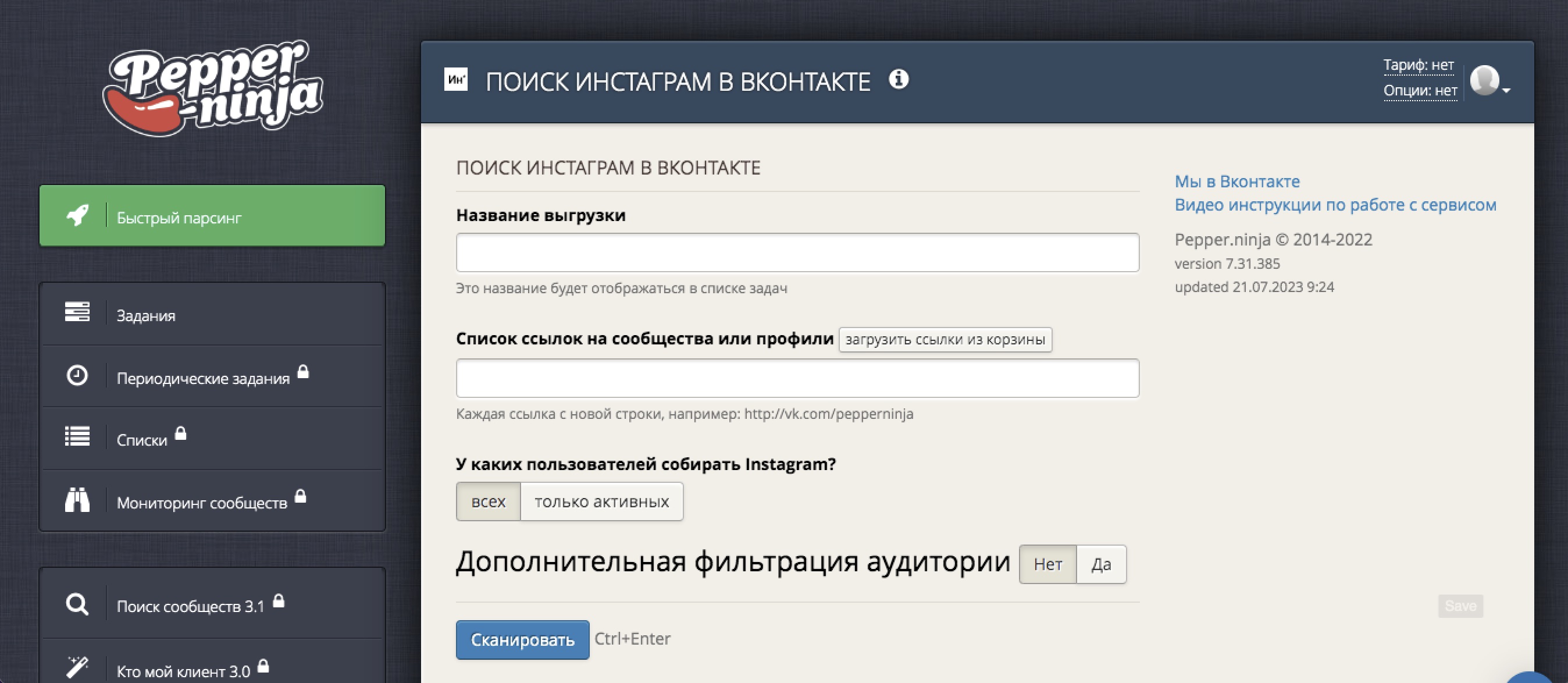Click the 'Тариф: нет' link
Viewport: 1568px width, 683px height.
click(x=1419, y=65)
